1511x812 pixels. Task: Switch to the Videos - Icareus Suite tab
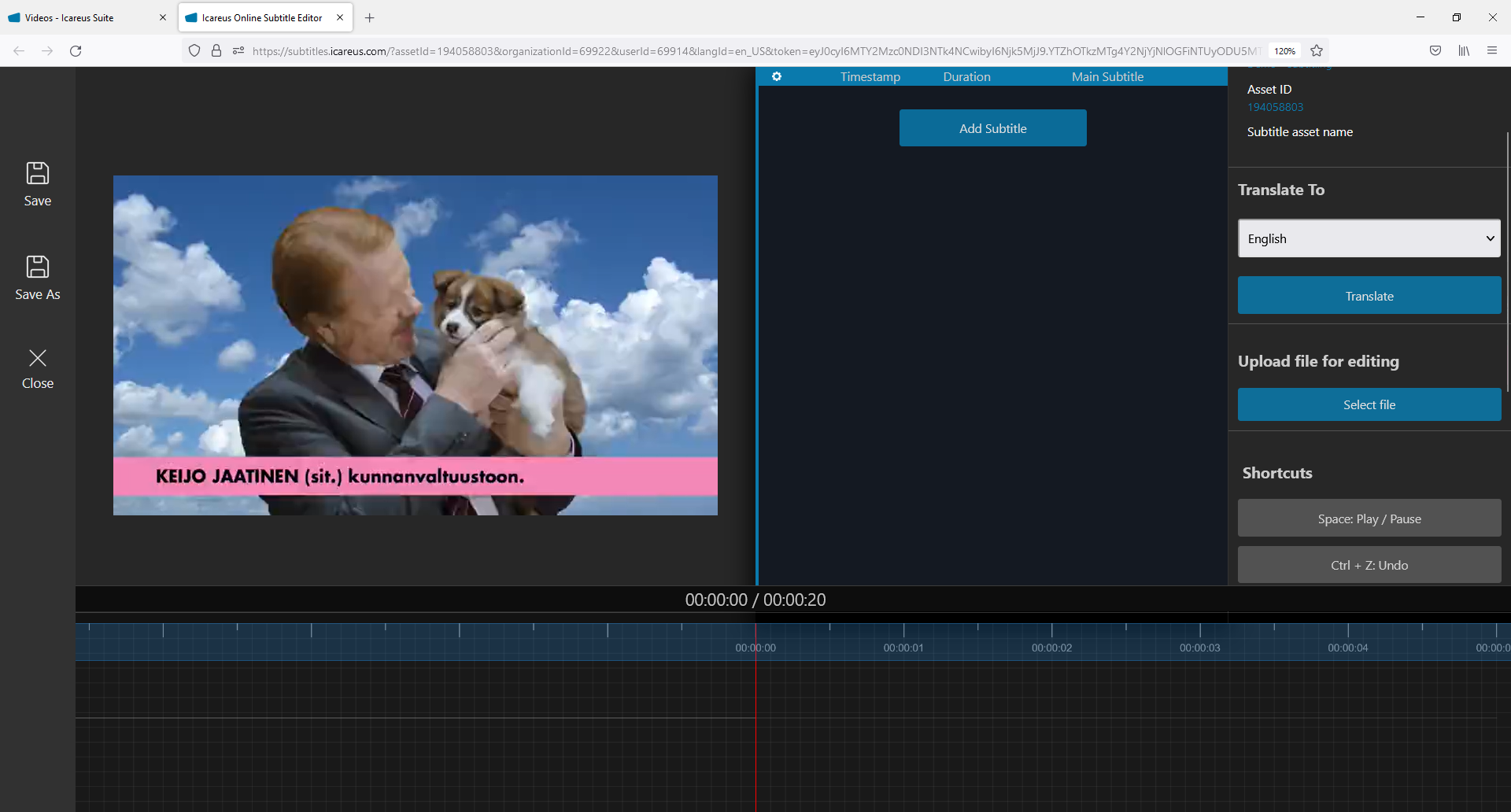[79, 17]
